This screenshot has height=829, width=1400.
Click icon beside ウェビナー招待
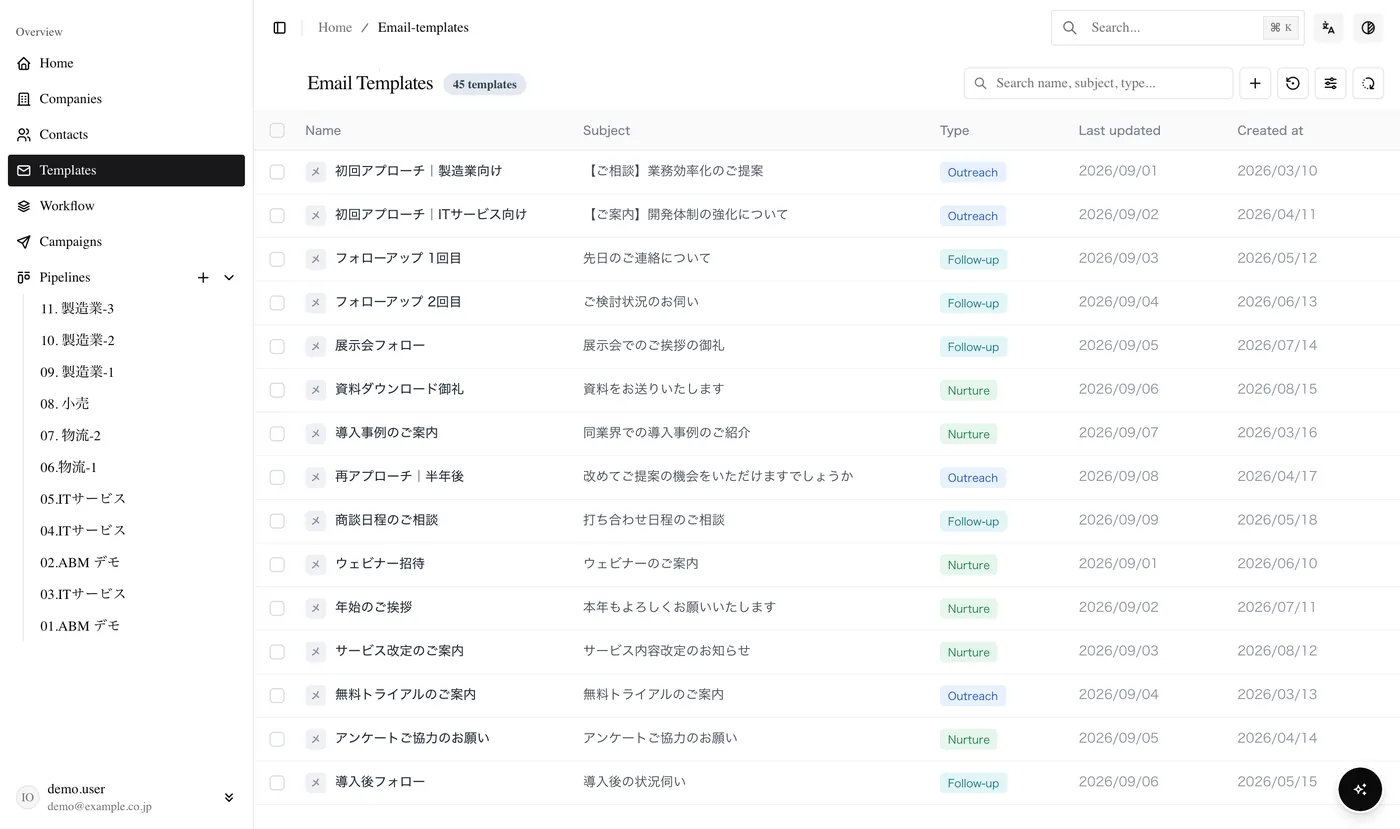click(315, 565)
